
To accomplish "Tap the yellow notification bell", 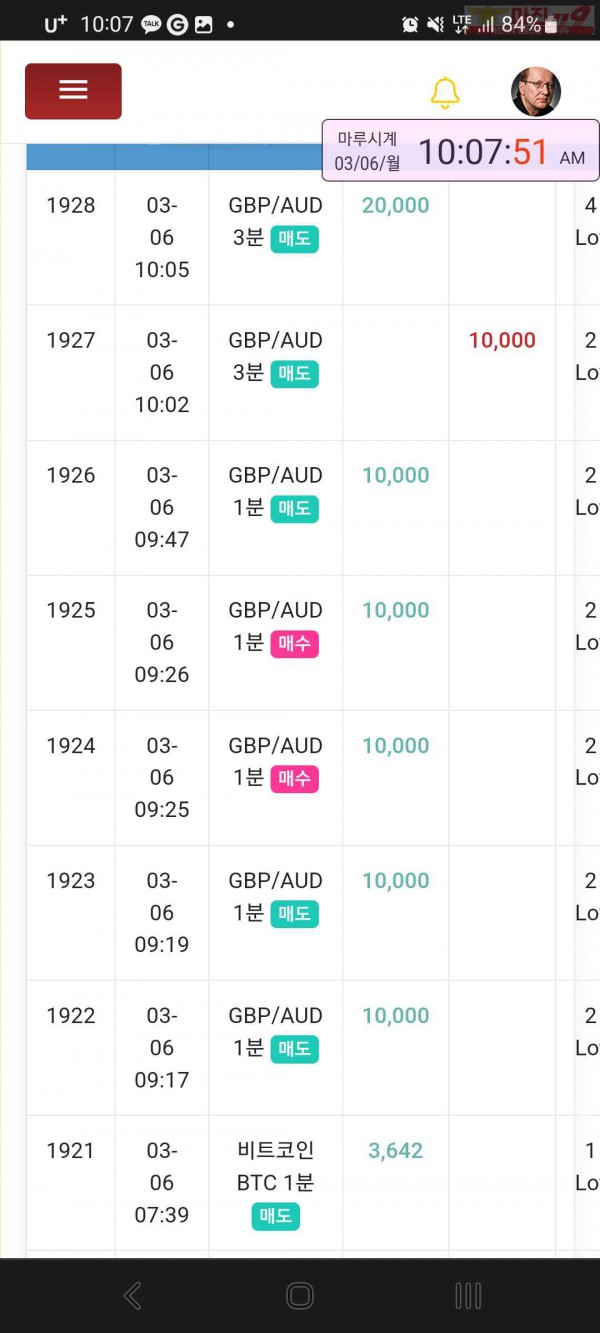I will 445,92.
